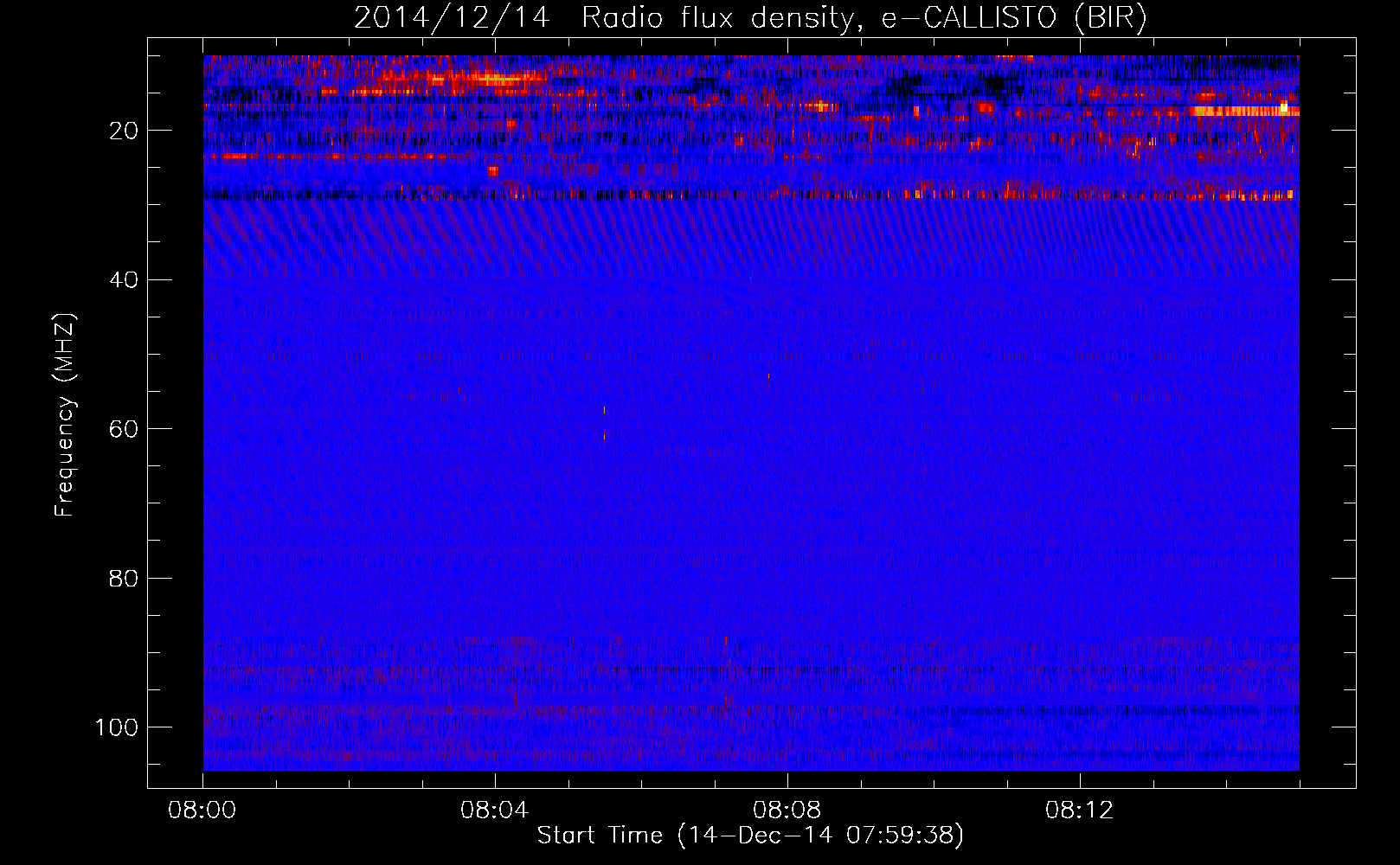Click the 'Start Time (14-Dec-14 07:59:38)' label

click(750, 836)
